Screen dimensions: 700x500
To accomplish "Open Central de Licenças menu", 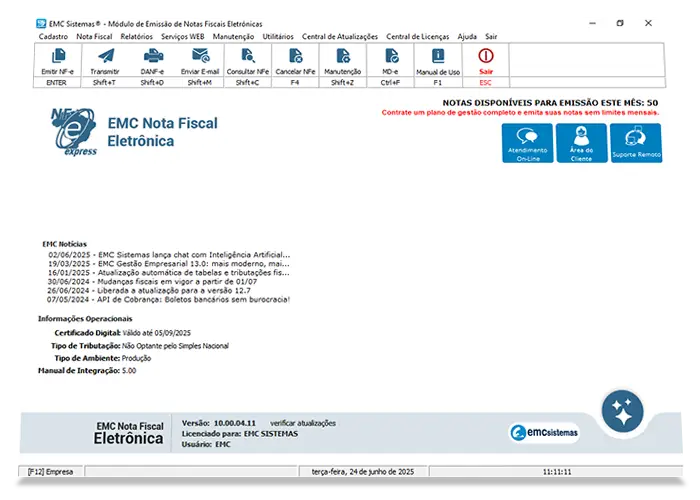I will (x=418, y=37).
